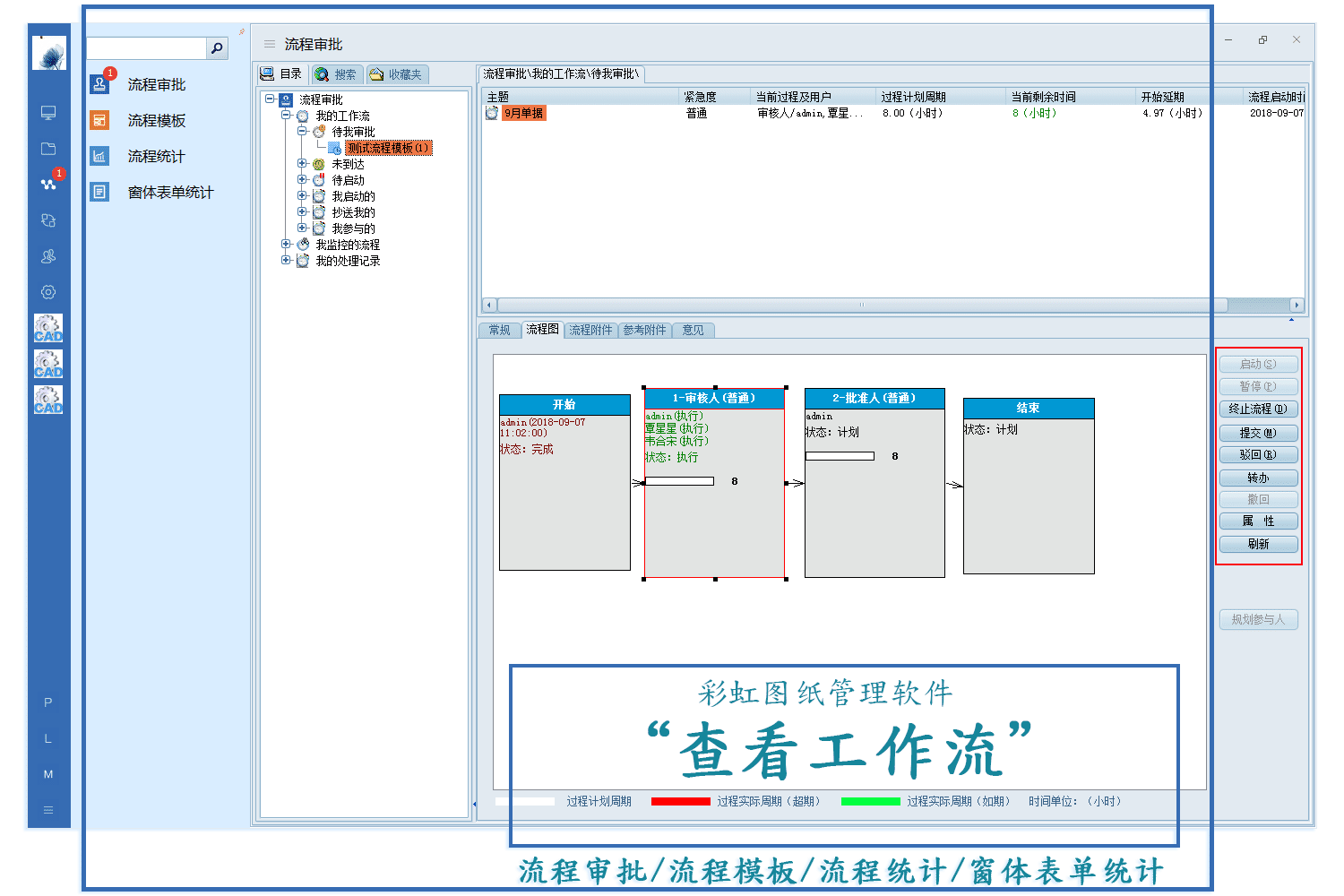1344x896 pixels.
Task: Open the 意见 tab
Action: pyautogui.click(x=693, y=330)
